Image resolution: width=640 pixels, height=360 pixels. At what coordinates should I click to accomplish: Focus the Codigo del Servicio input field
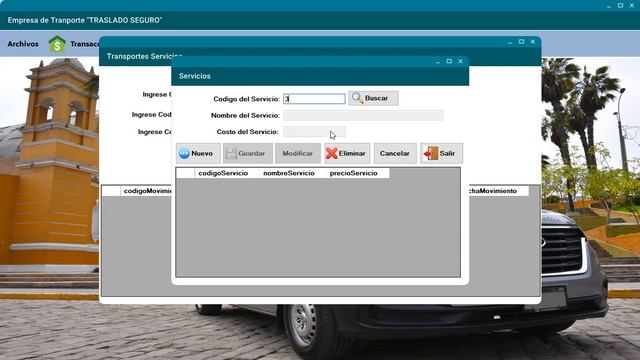coord(314,98)
